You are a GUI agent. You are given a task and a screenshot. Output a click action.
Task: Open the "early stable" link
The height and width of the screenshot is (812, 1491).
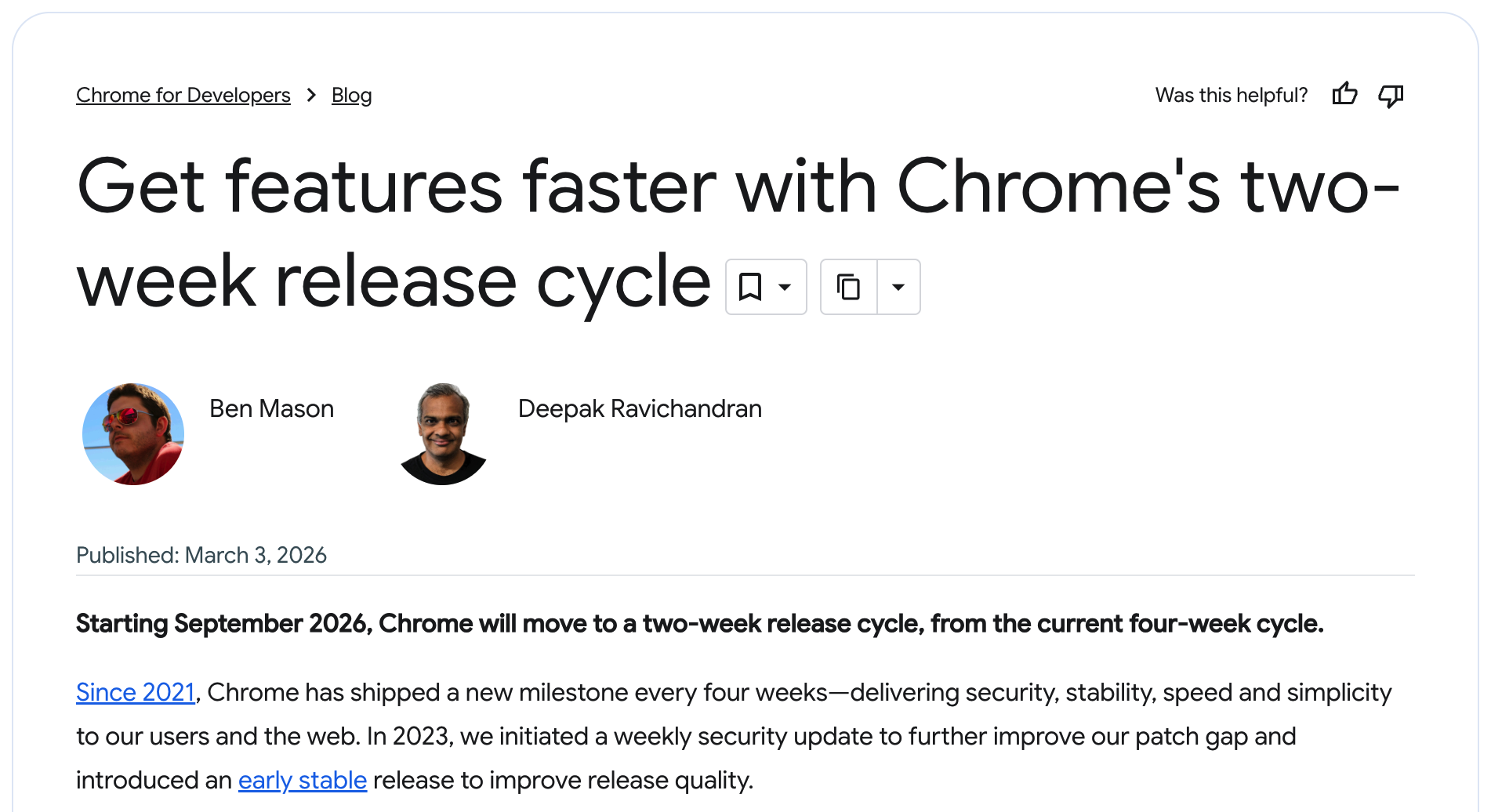pos(302,780)
